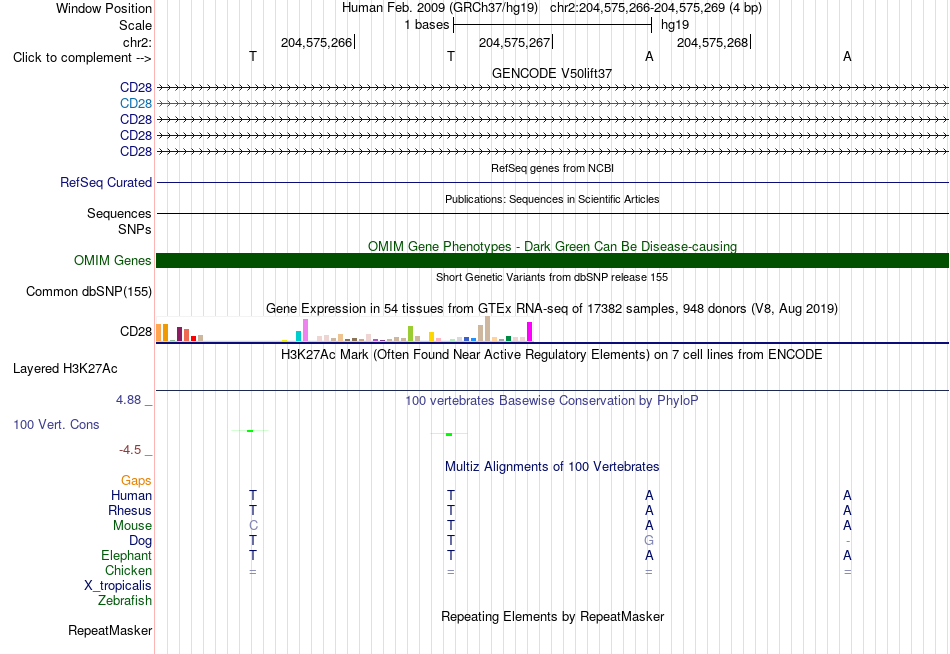
Task: Click the SNPs subtrack label
Action: [135, 230]
